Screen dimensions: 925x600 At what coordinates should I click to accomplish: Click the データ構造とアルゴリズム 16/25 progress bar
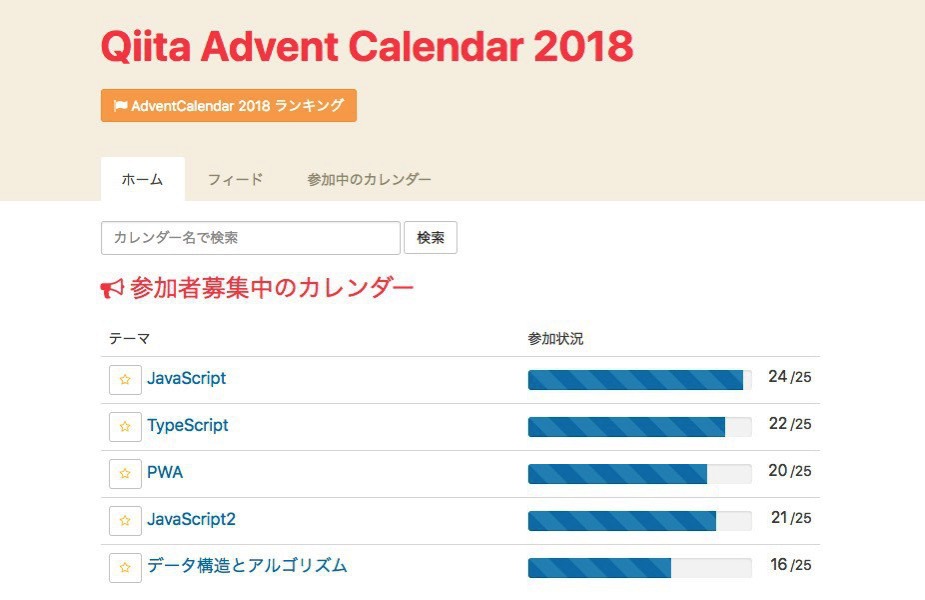pyautogui.click(x=639, y=567)
